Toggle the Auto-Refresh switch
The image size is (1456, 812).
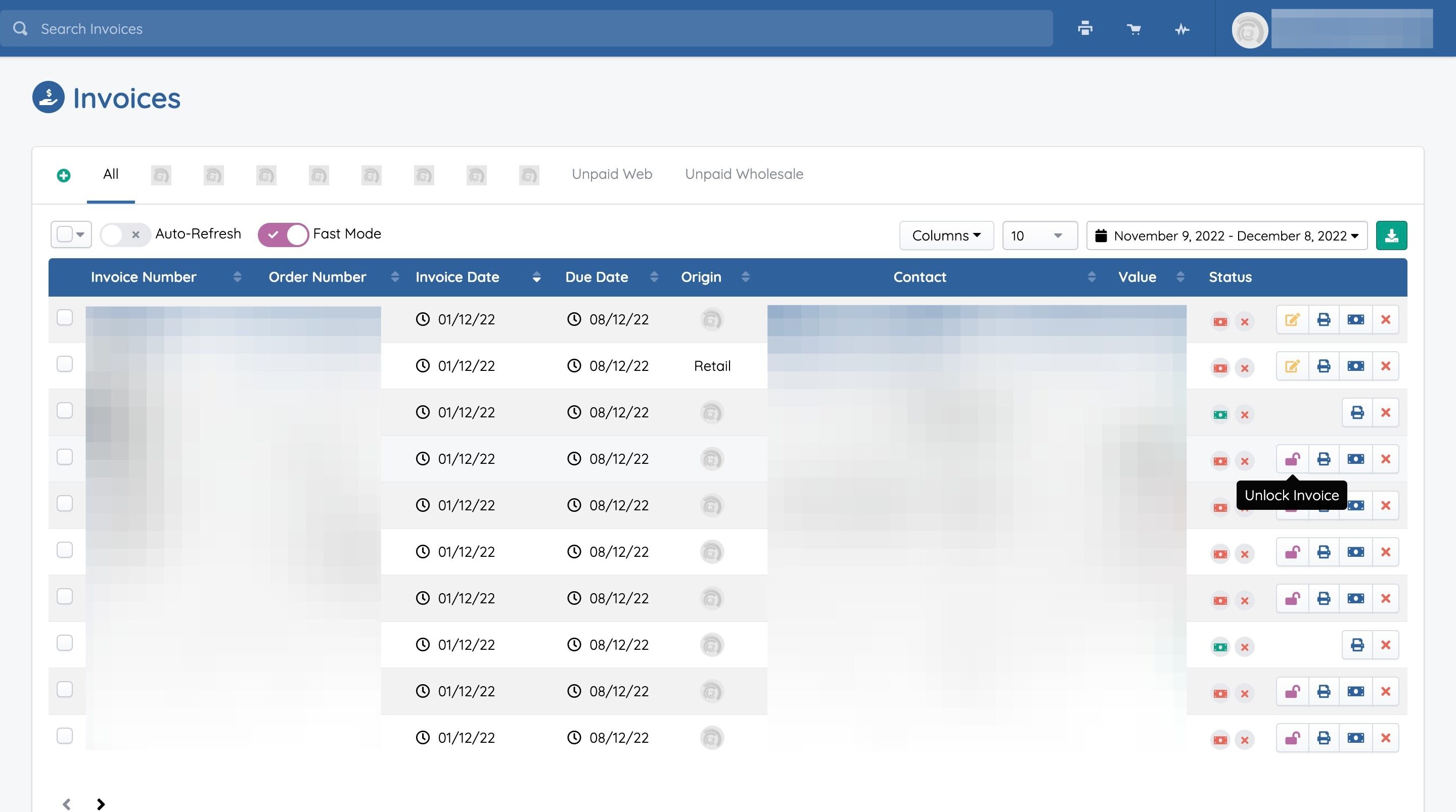[125, 234]
